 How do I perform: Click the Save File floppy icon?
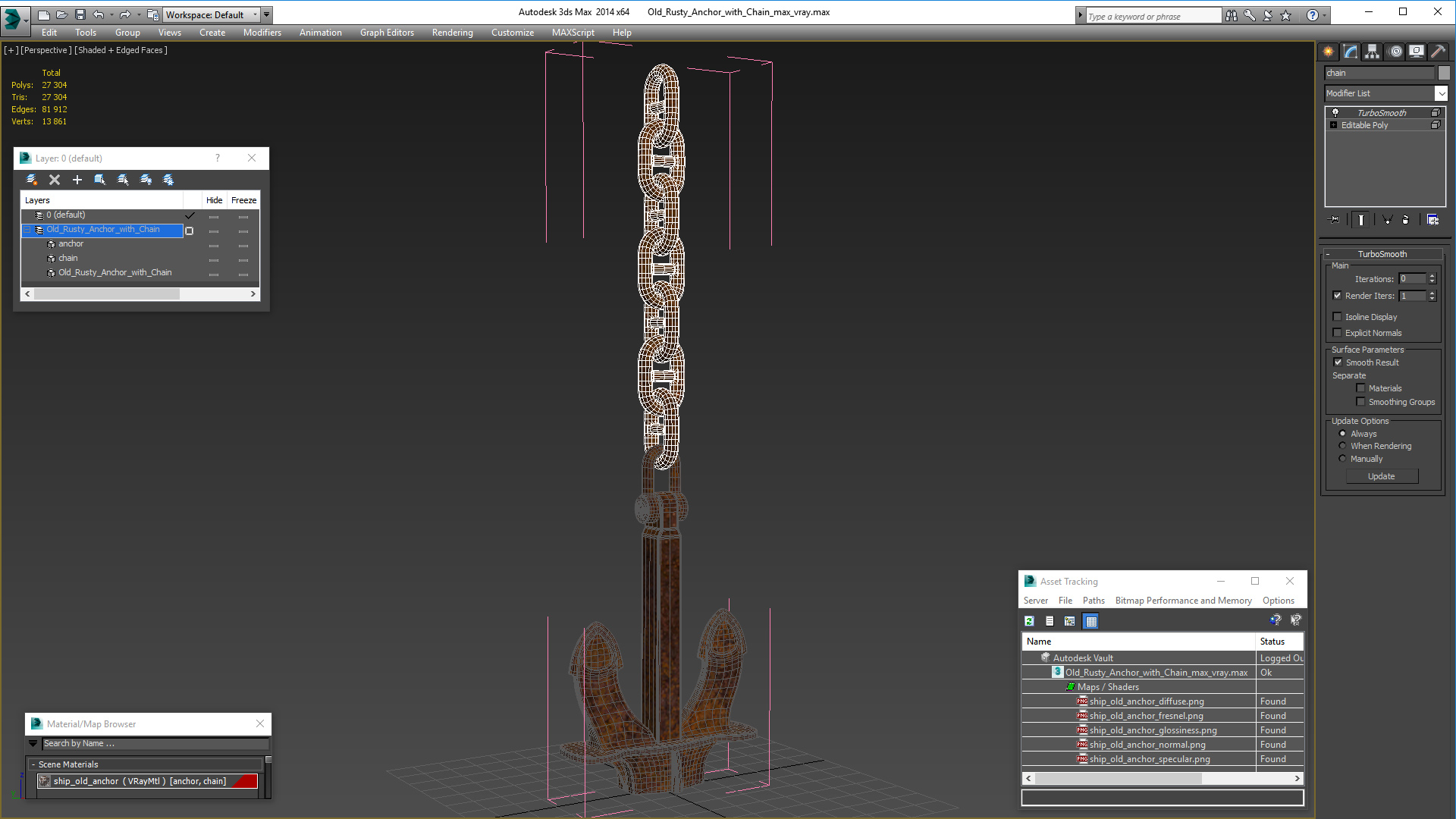coord(80,14)
